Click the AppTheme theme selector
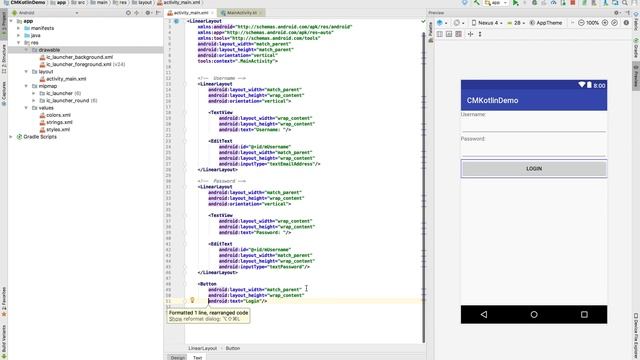The image size is (640, 360). pos(546,23)
